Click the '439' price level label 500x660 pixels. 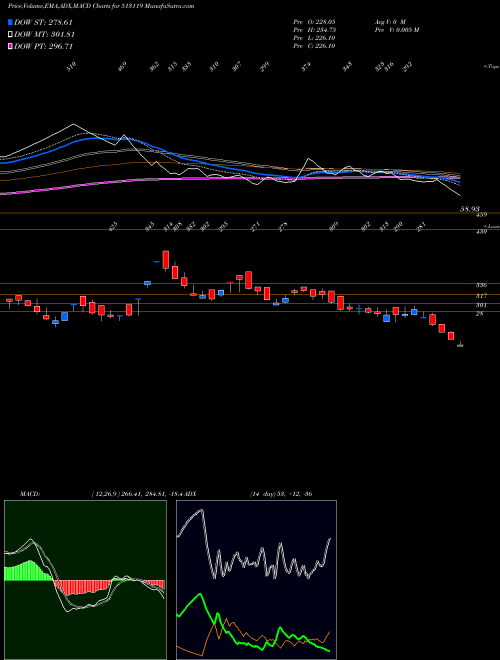pos(481,232)
